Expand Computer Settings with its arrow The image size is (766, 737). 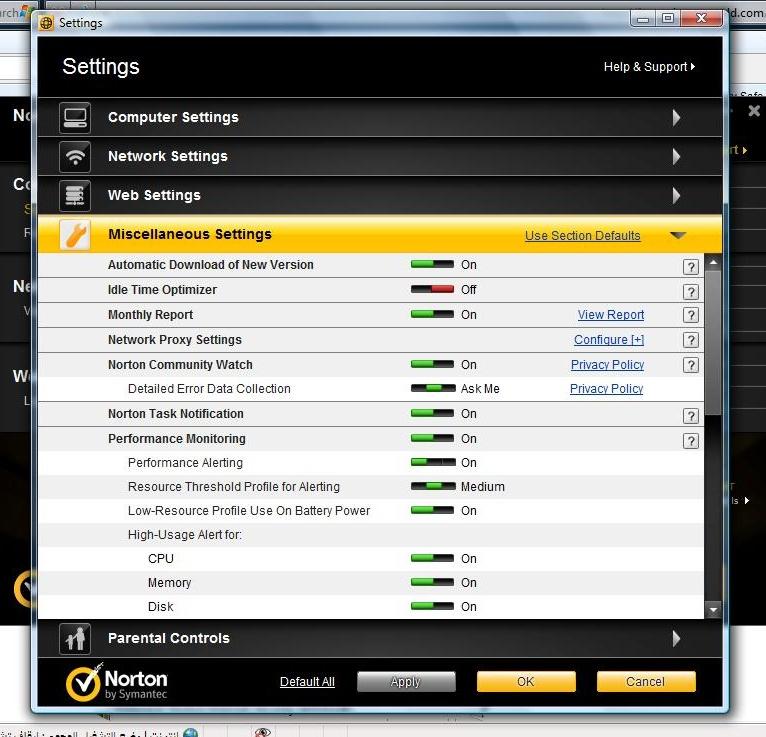point(677,117)
